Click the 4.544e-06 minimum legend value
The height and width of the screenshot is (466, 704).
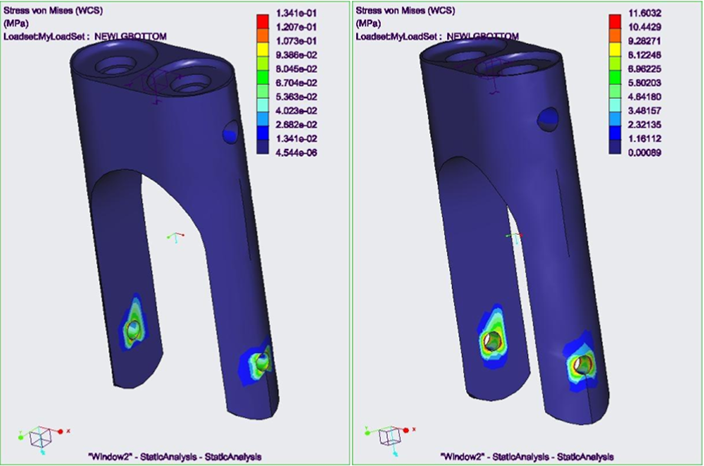click(296, 153)
